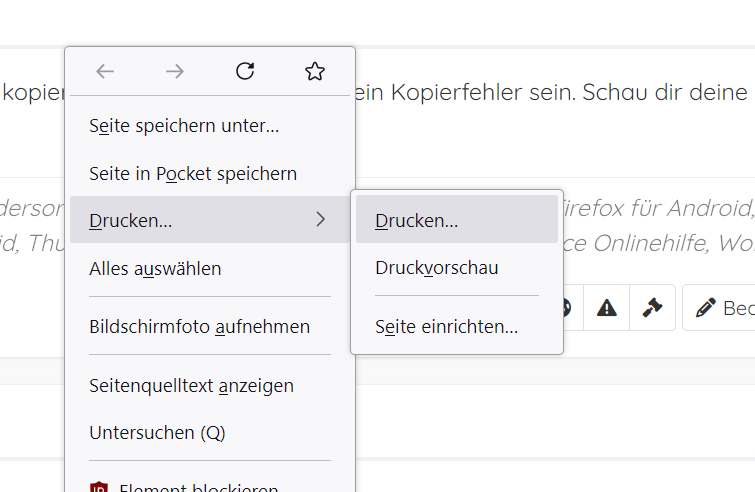Choose "Bildschirmfoto aufnehmen"
The image size is (755, 492).
[199, 327]
